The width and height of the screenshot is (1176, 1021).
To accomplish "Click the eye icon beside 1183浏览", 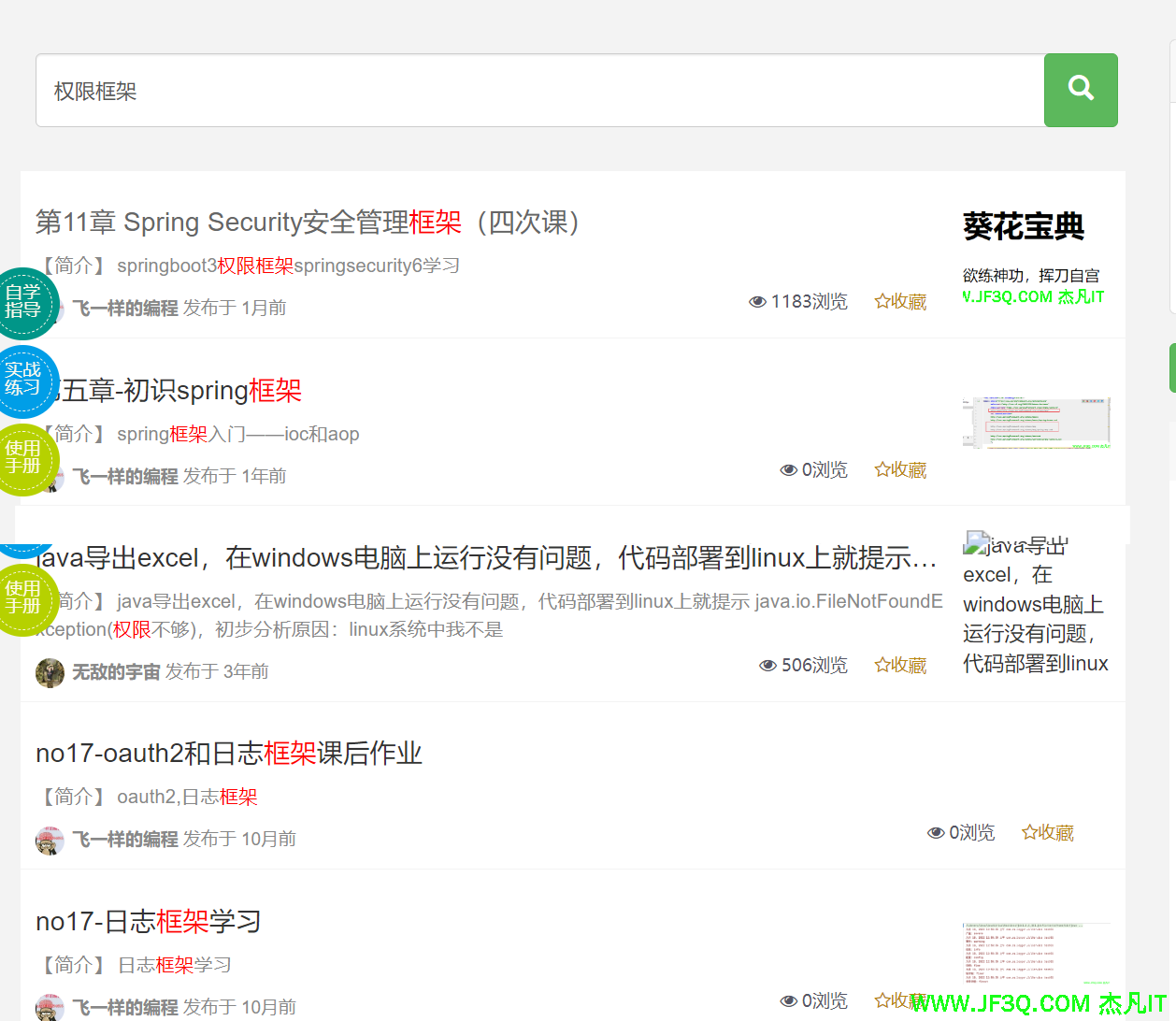I will pyautogui.click(x=757, y=302).
